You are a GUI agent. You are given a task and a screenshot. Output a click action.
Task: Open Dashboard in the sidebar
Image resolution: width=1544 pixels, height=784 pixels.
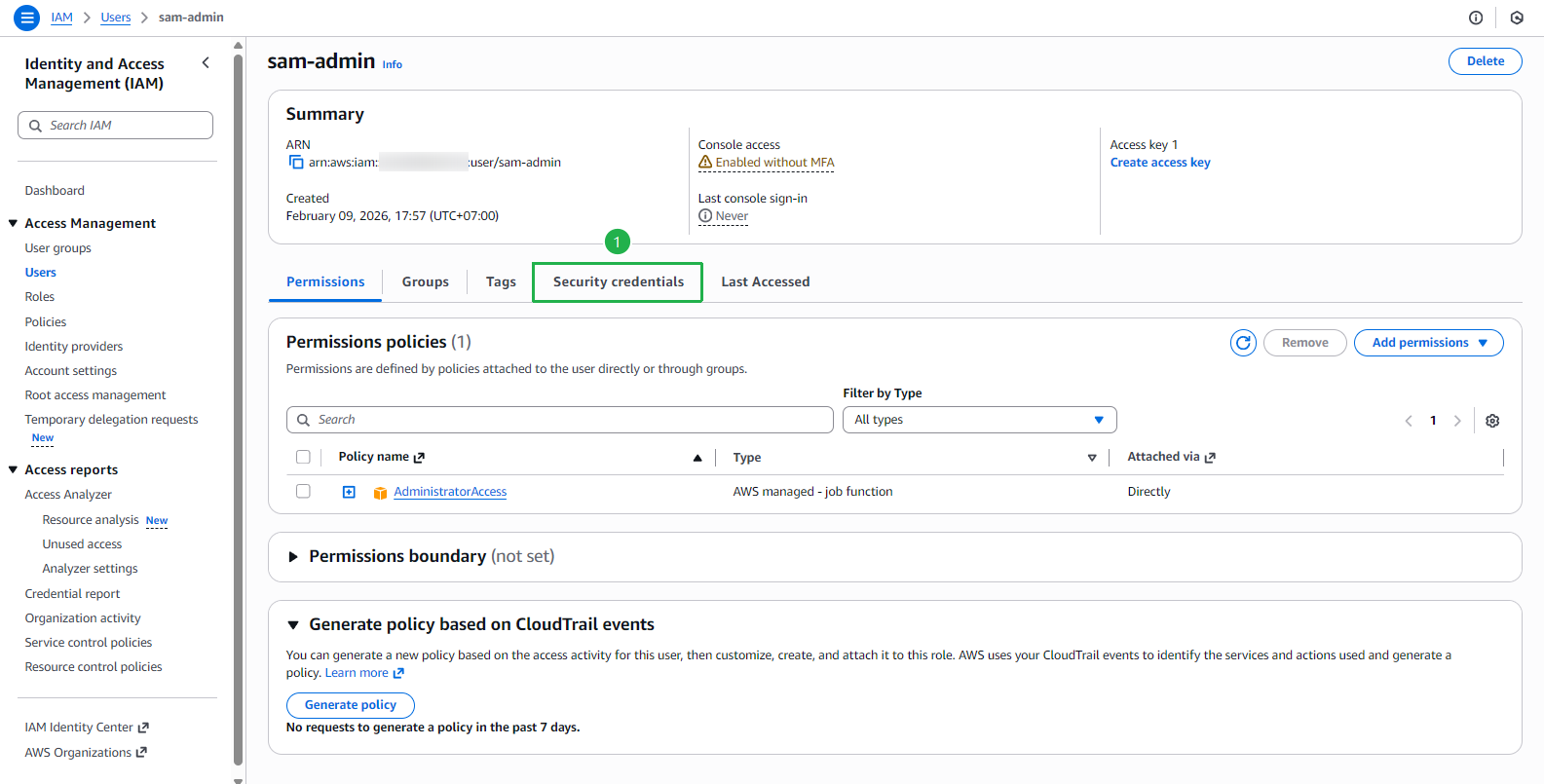tap(55, 191)
